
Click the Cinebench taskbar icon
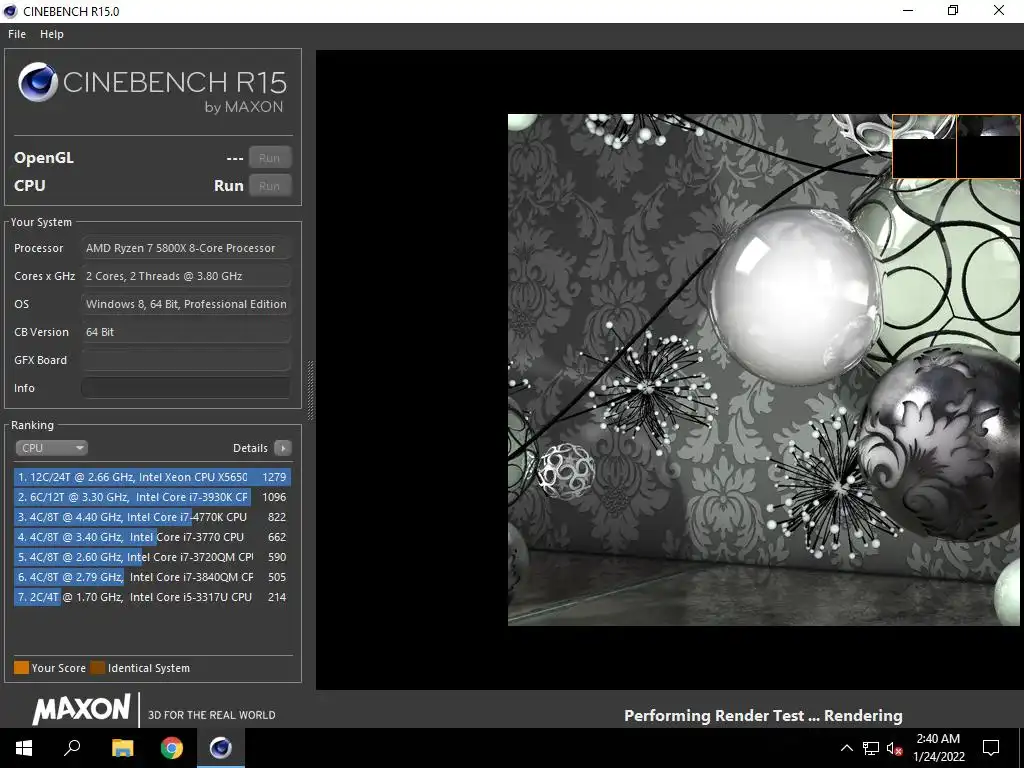click(x=221, y=748)
